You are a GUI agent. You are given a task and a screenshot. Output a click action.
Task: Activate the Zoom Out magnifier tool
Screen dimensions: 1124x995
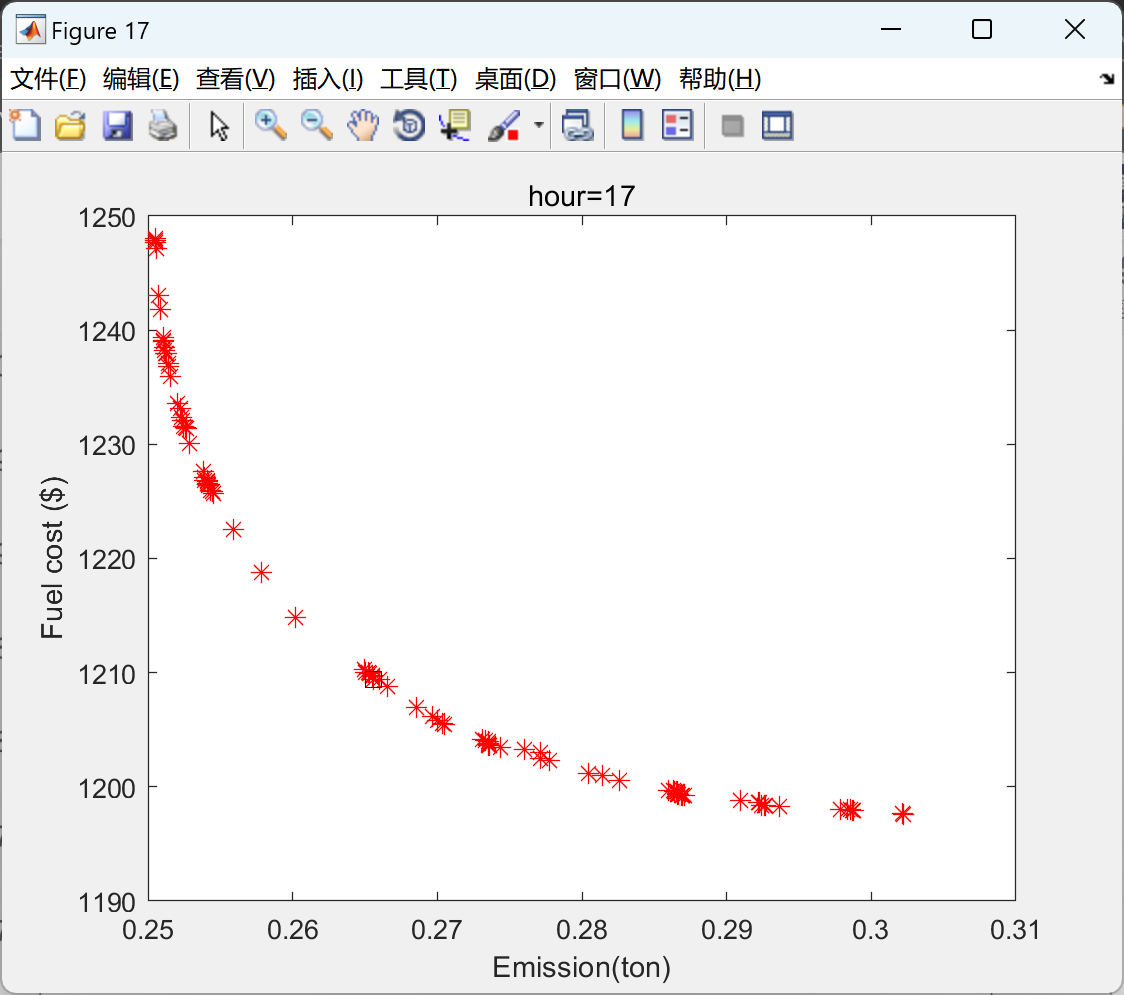click(x=316, y=125)
